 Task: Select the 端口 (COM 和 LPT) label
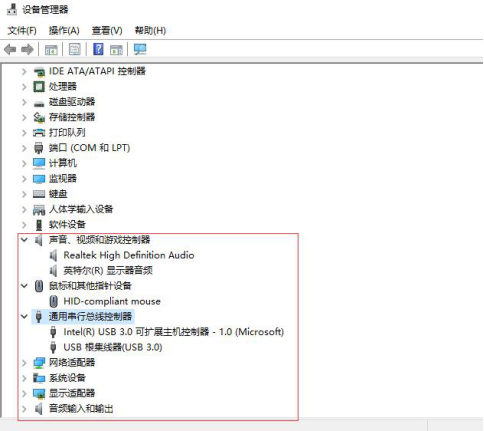(89, 148)
